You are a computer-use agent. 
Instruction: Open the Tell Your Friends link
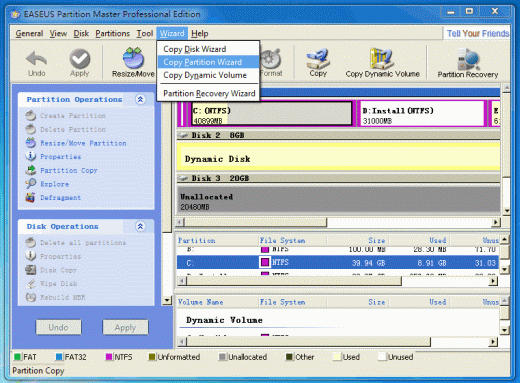[x=478, y=33]
